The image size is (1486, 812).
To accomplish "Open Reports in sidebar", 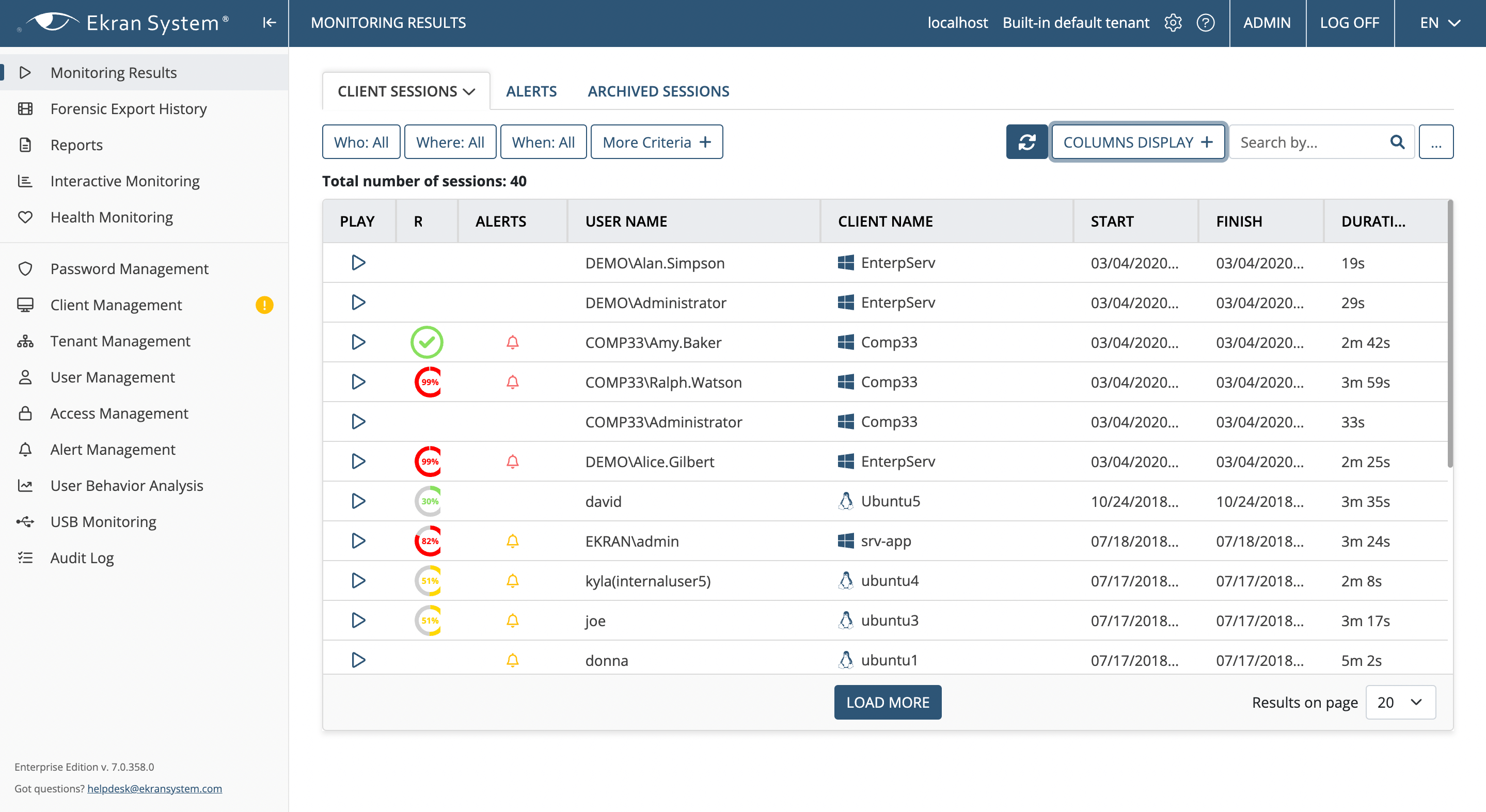I will [x=144, y=145].
